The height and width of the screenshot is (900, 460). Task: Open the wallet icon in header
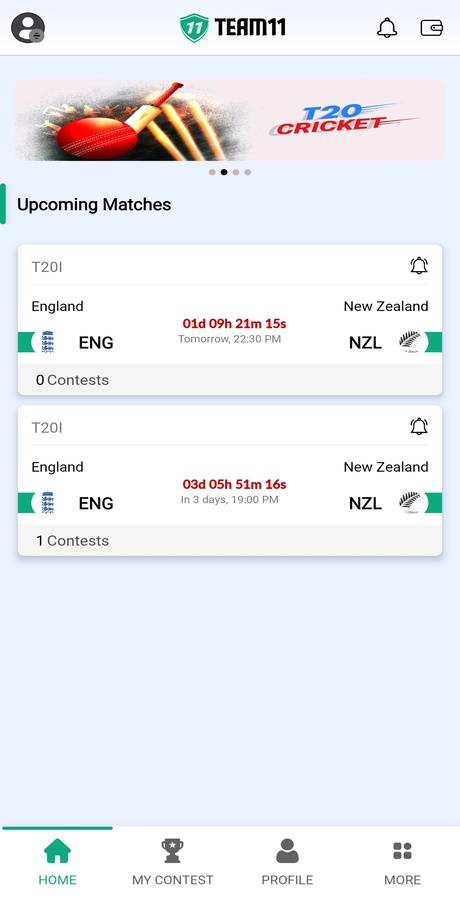[431, 28]
